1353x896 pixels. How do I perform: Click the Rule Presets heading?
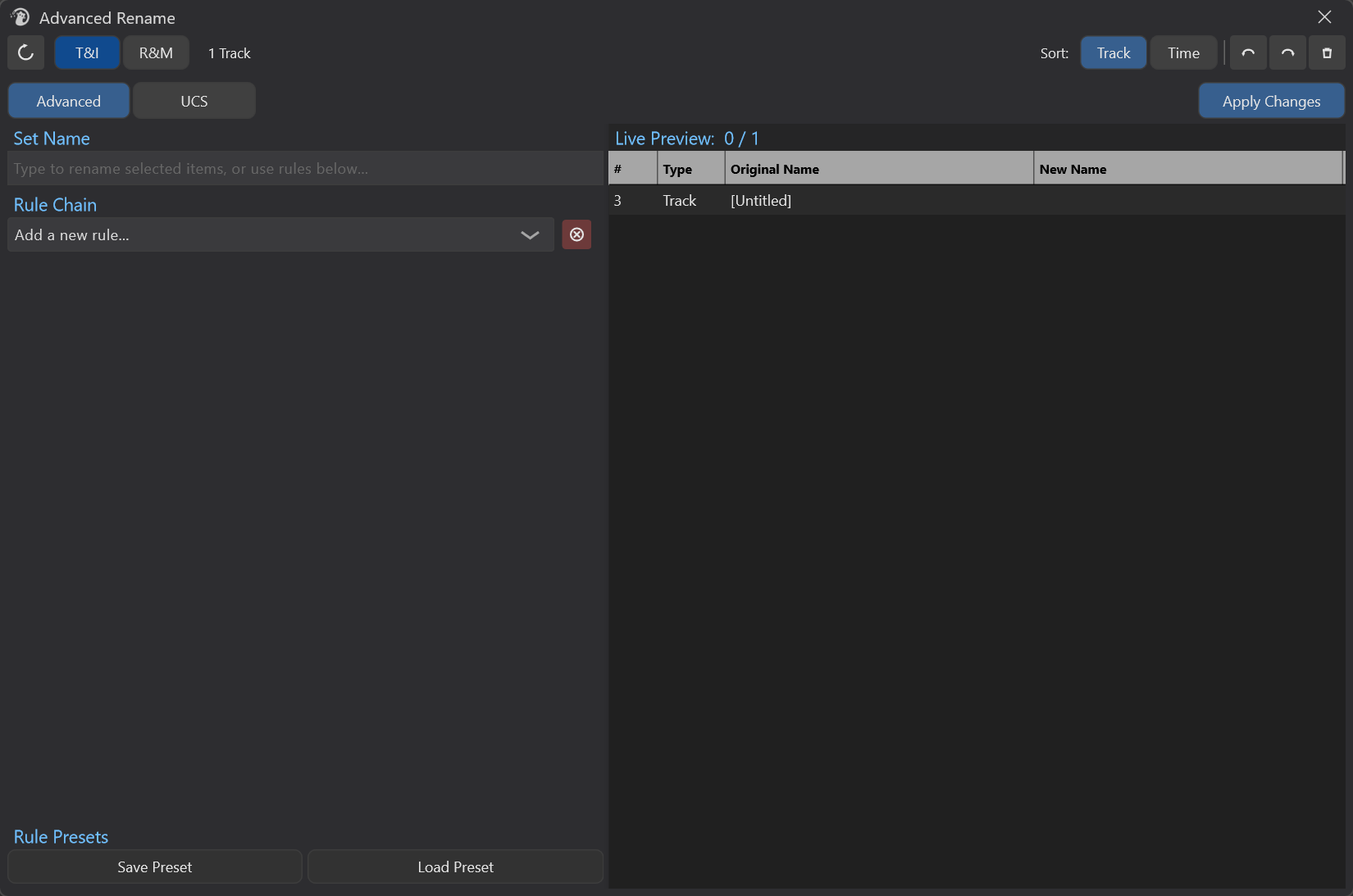click(61, 837)
